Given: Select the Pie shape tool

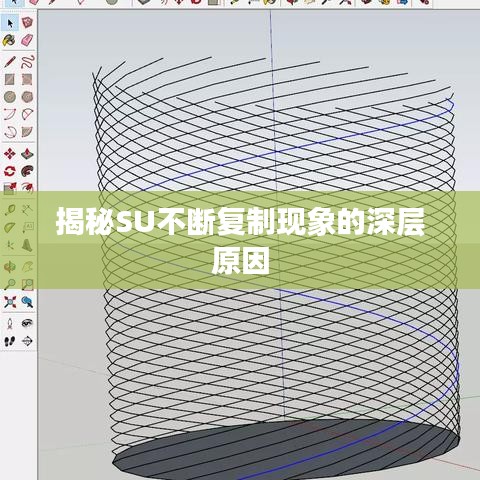Looking at the screenshot, I should coord(27,132).
